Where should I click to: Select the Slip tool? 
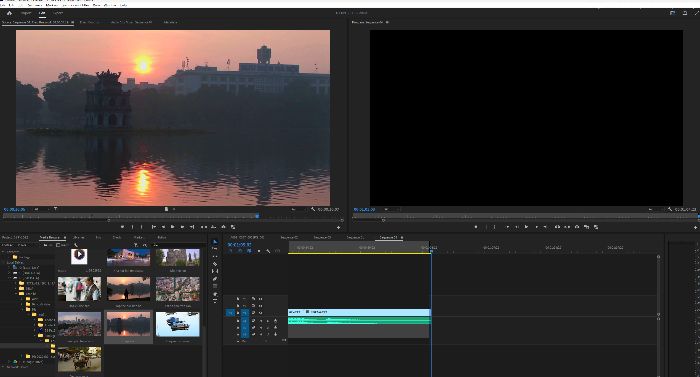[x=215, y=271]
